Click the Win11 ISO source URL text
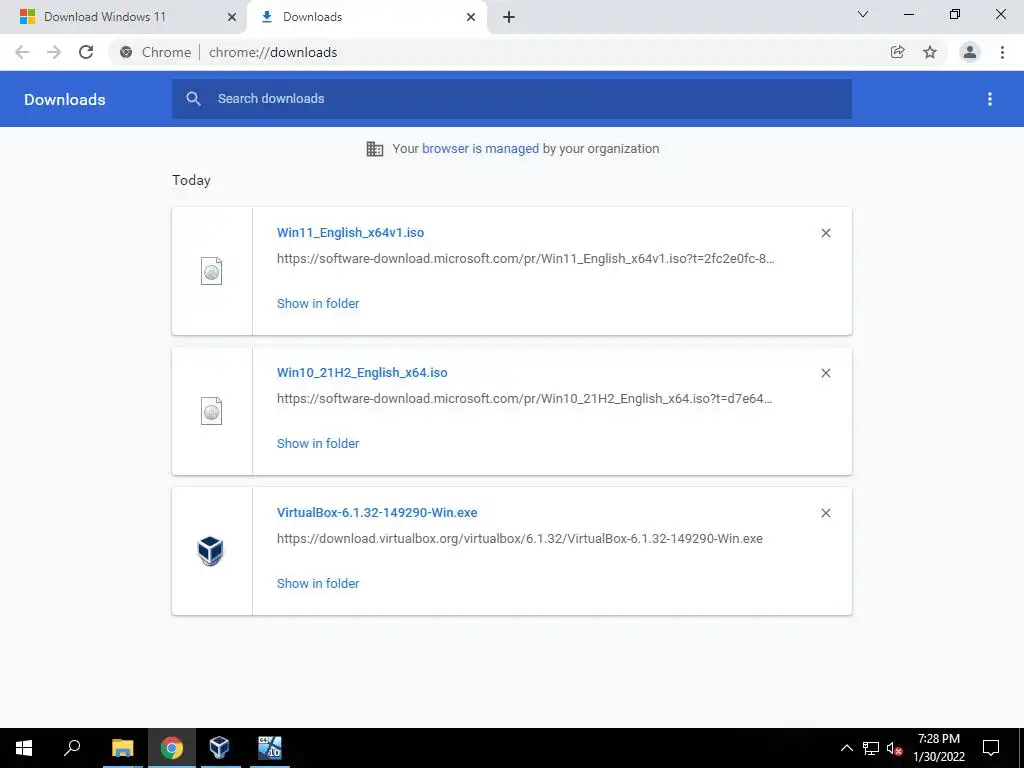 [x=526, y=259]
